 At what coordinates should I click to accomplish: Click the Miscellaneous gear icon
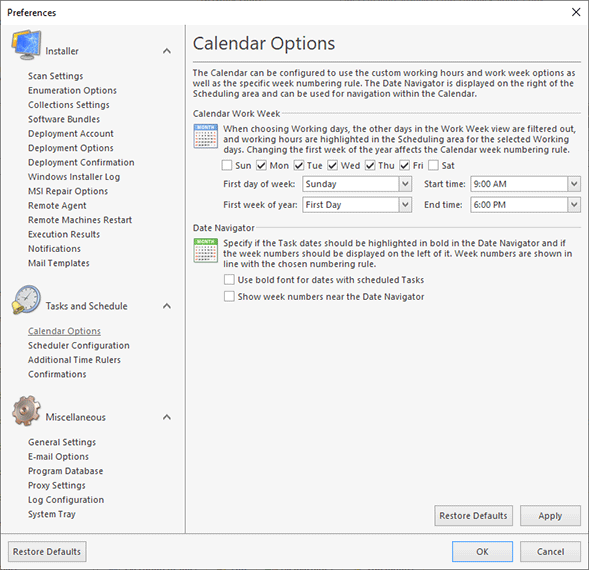(26, 411)
